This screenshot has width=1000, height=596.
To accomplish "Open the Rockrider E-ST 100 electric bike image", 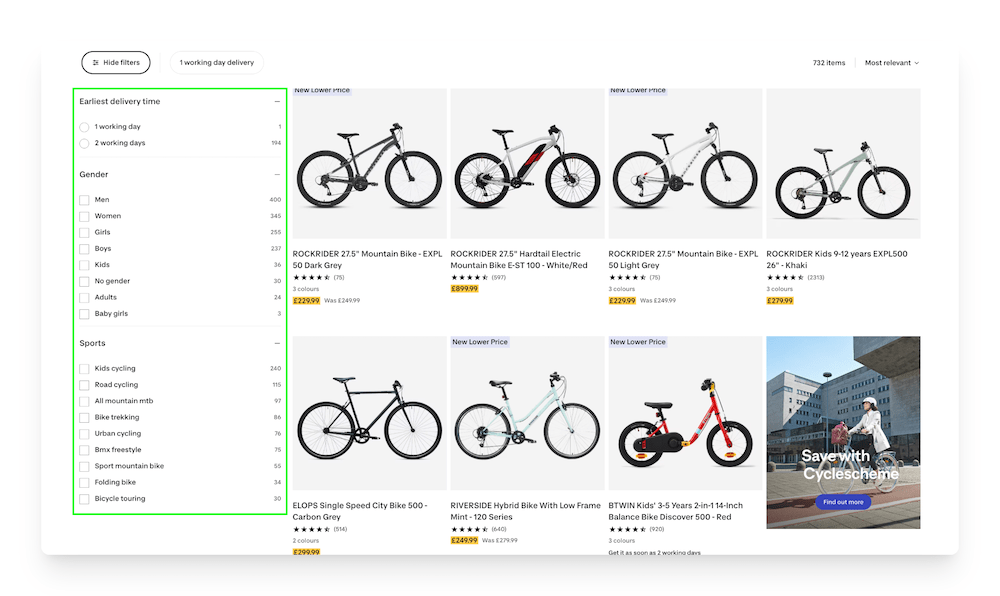I will click(x=527, y=163).
